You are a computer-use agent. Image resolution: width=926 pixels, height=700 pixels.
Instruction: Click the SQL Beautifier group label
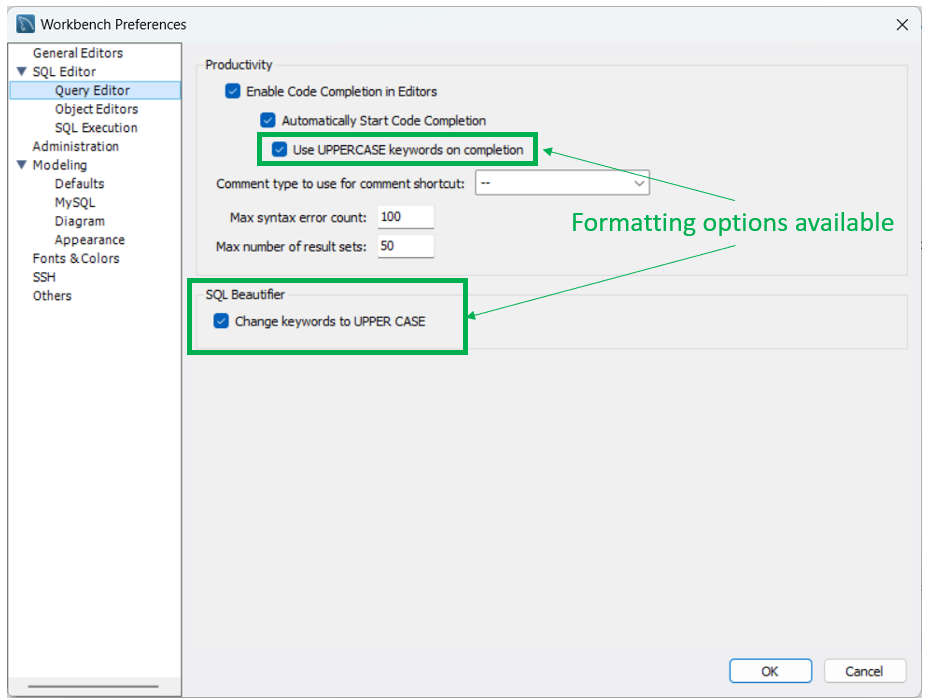pos(245,294)
